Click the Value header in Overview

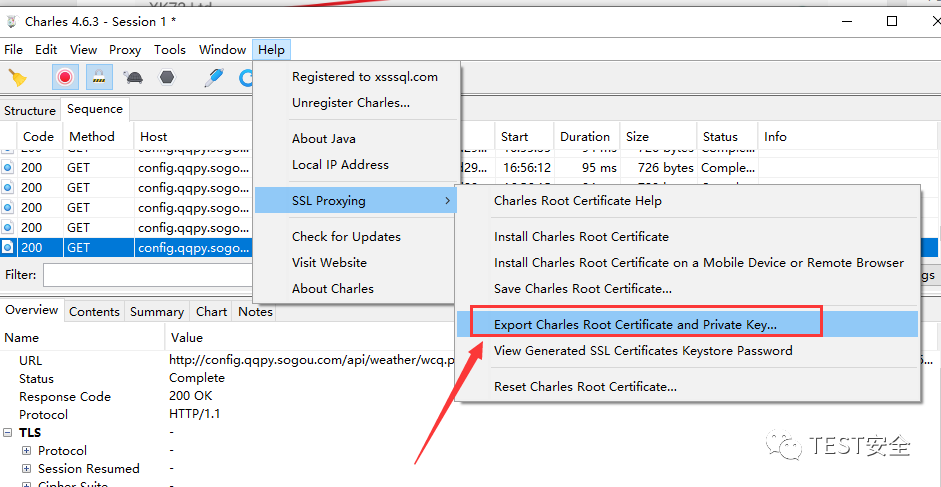(187, 337)
